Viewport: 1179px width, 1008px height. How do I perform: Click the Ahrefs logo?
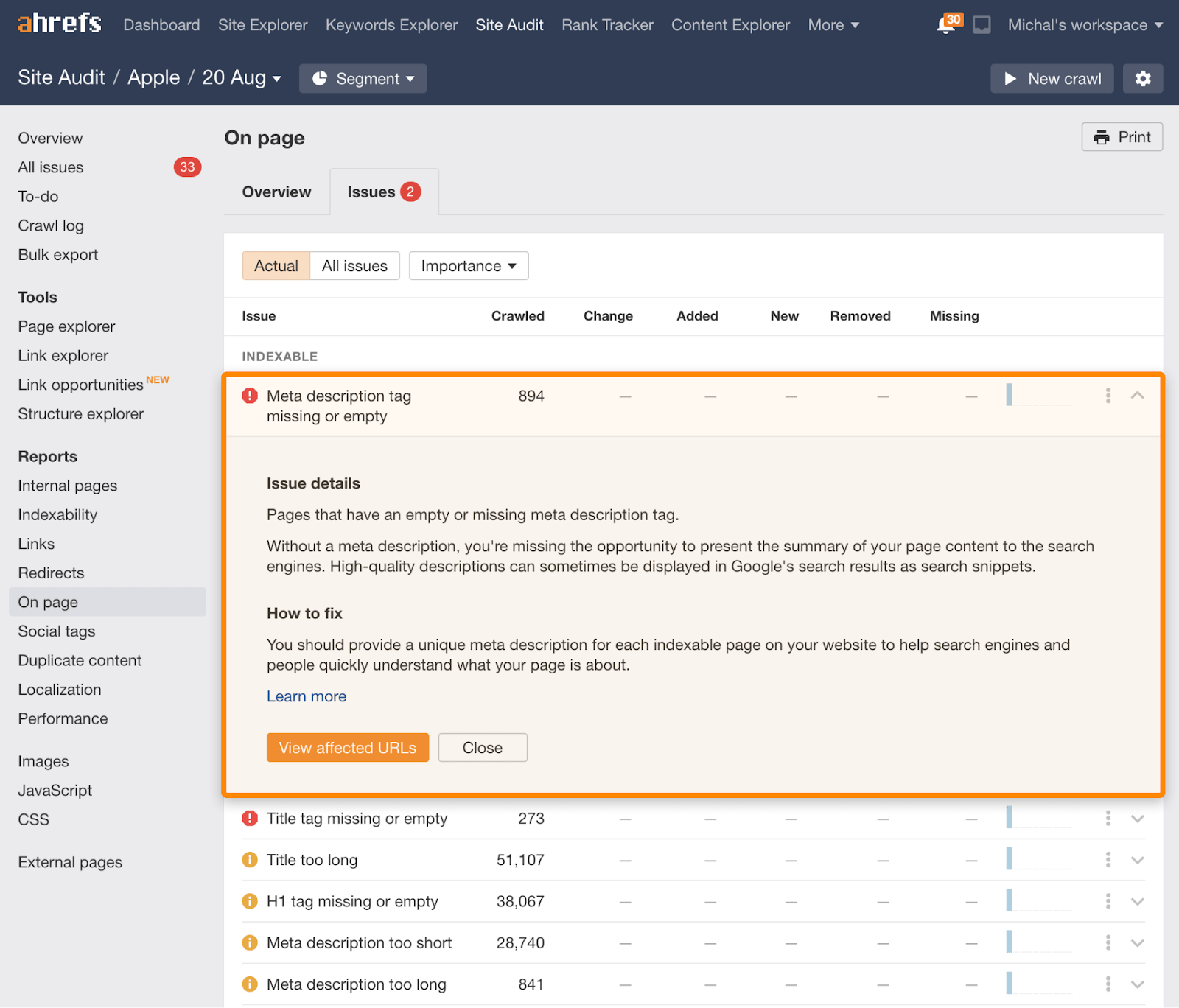point(60,24)
